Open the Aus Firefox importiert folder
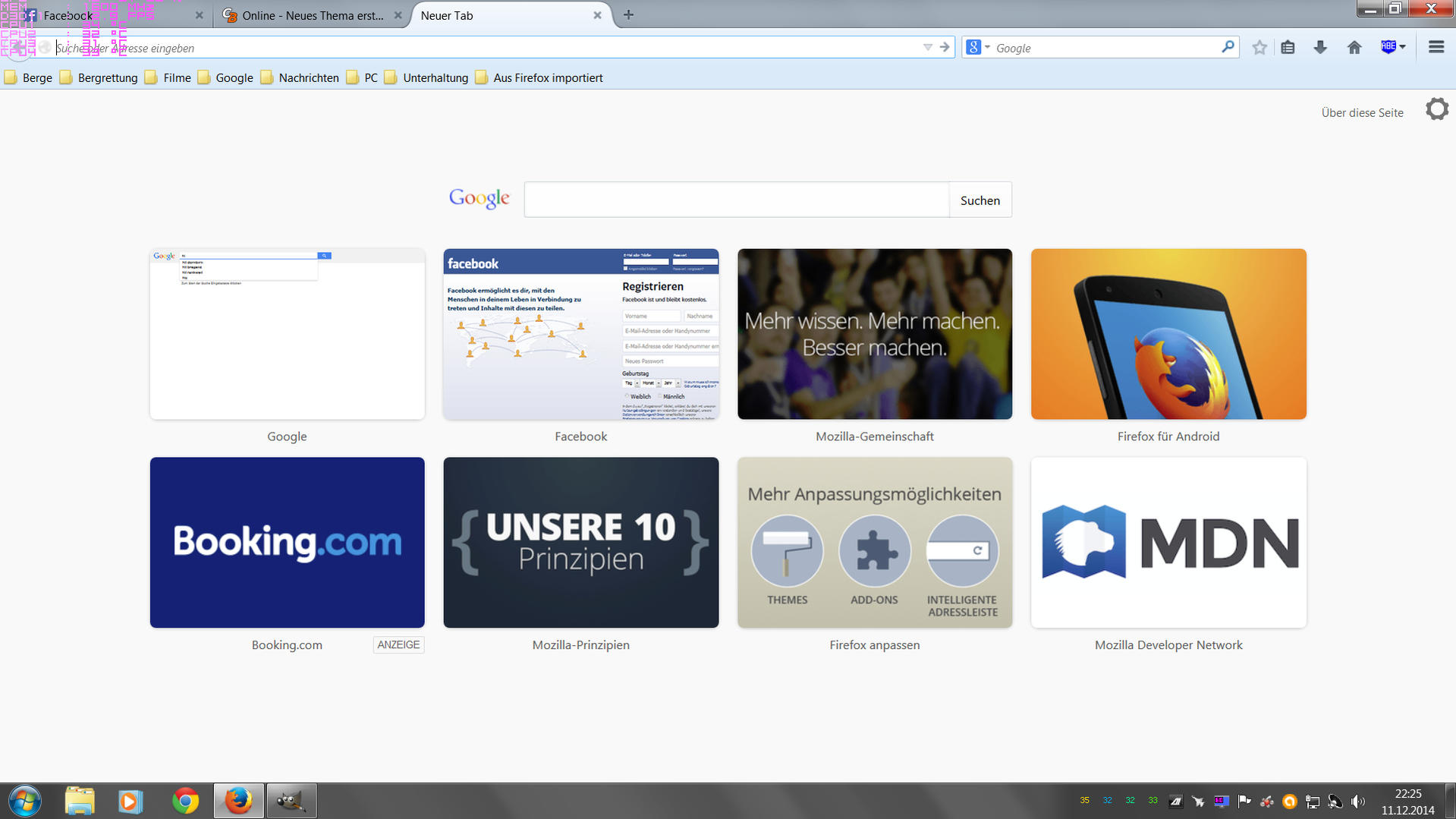The width and height of the screenshot is (1456, 819). [539, 77]
